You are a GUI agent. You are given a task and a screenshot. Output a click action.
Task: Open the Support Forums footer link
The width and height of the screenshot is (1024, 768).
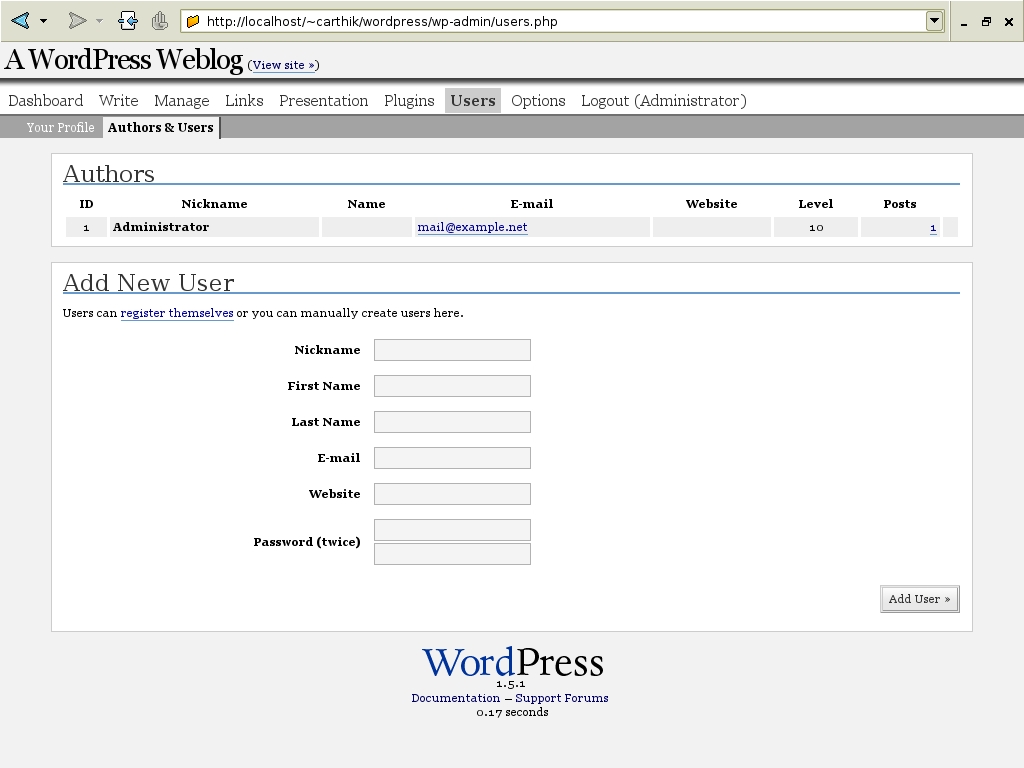(x=562, y=698)
